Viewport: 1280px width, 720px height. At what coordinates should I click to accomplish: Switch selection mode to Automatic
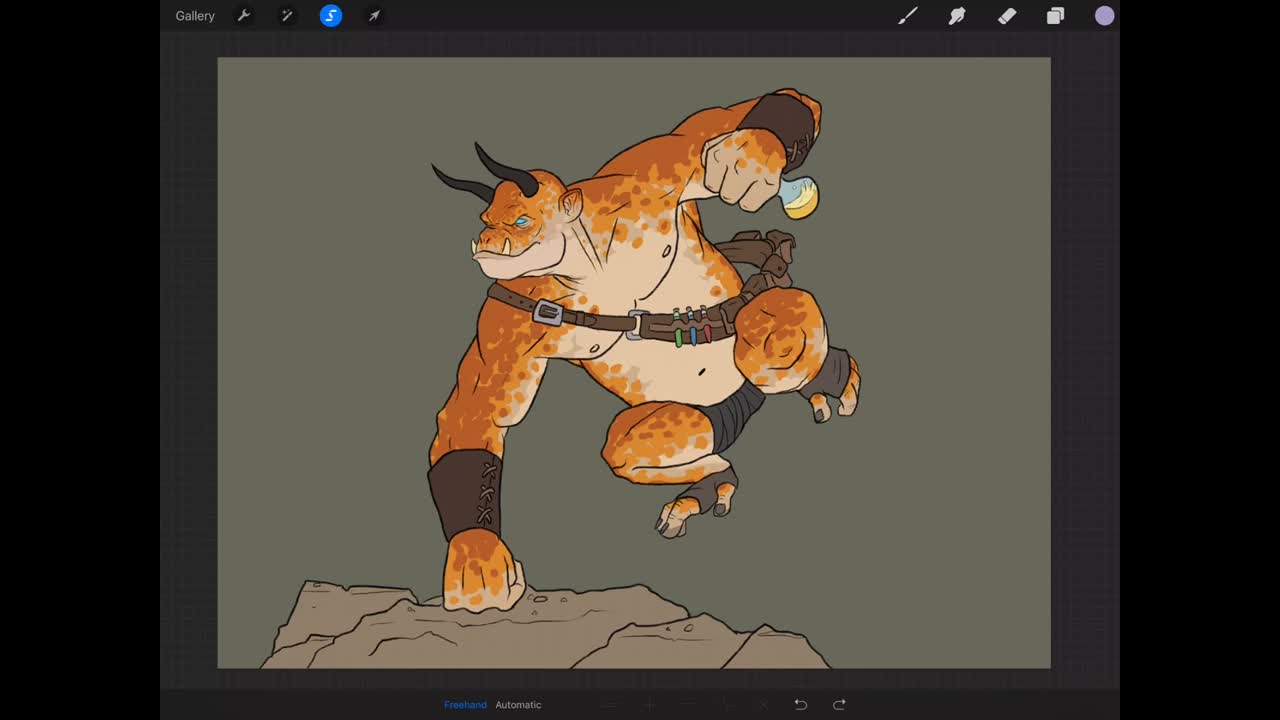point(518,705)
